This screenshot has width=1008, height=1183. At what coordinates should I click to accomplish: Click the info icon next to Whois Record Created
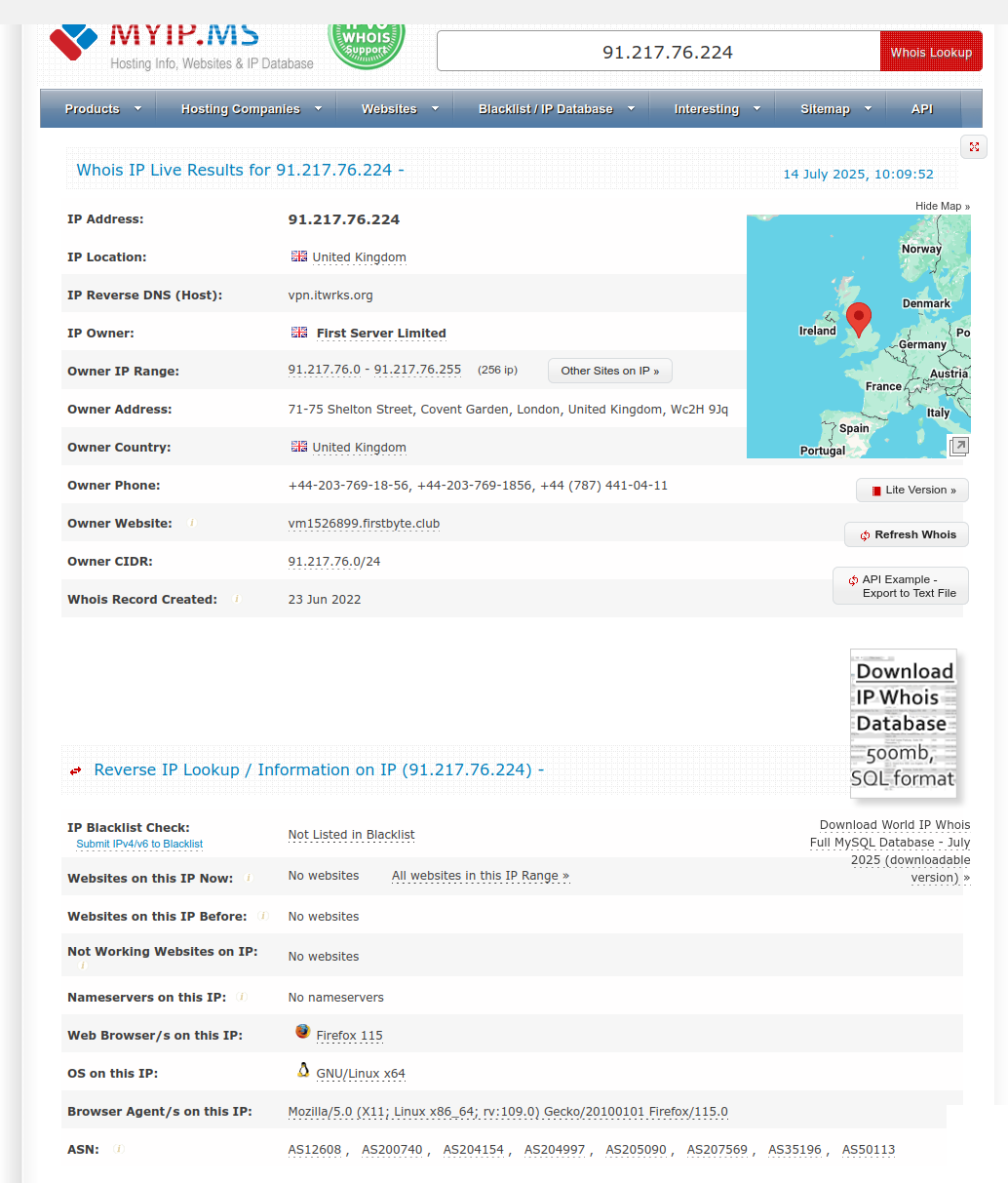coord(237,599)
